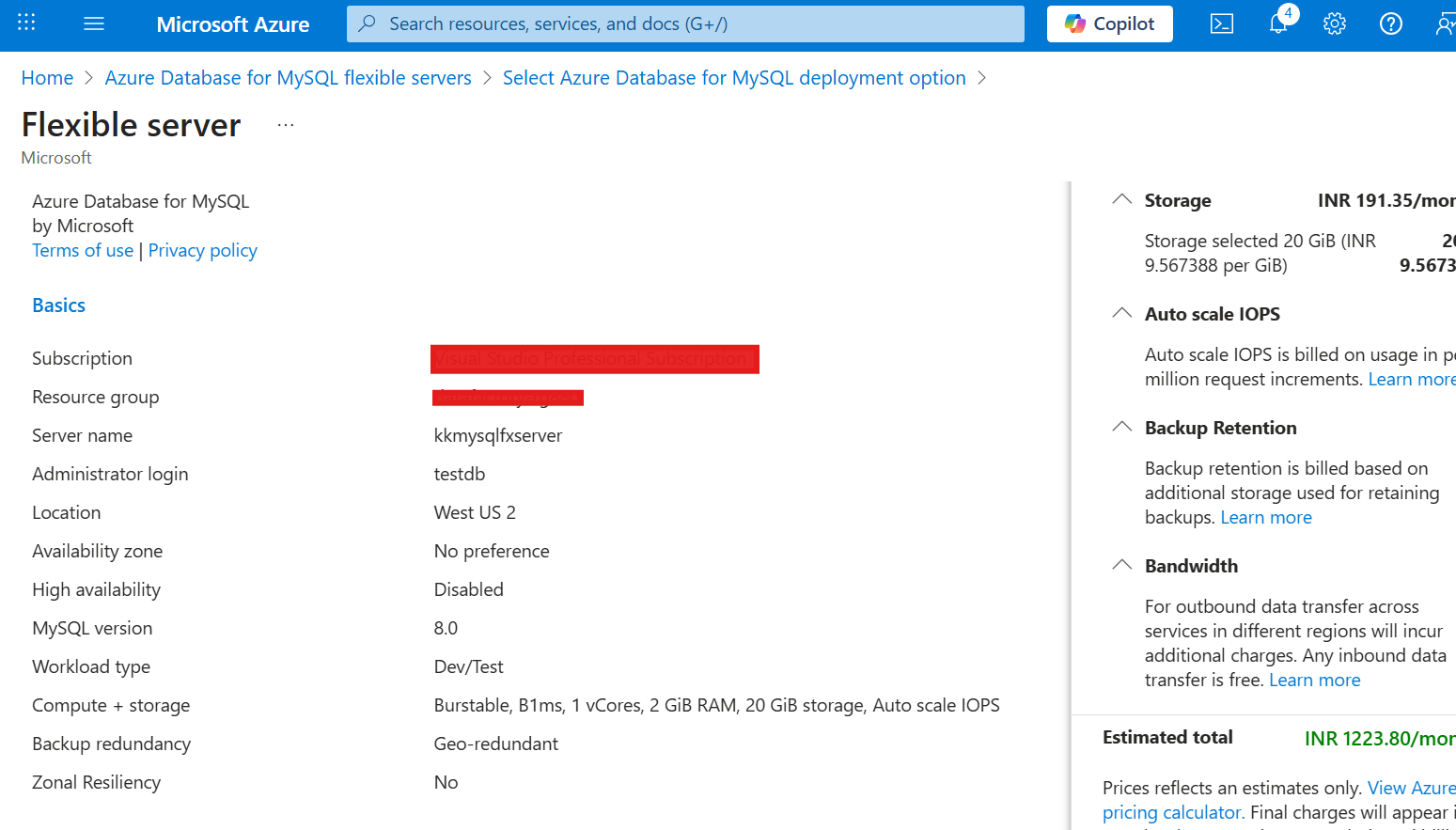
Task: Open Azure Database for MySQL flexible servers breadcrumb
Action: point(288,78)
